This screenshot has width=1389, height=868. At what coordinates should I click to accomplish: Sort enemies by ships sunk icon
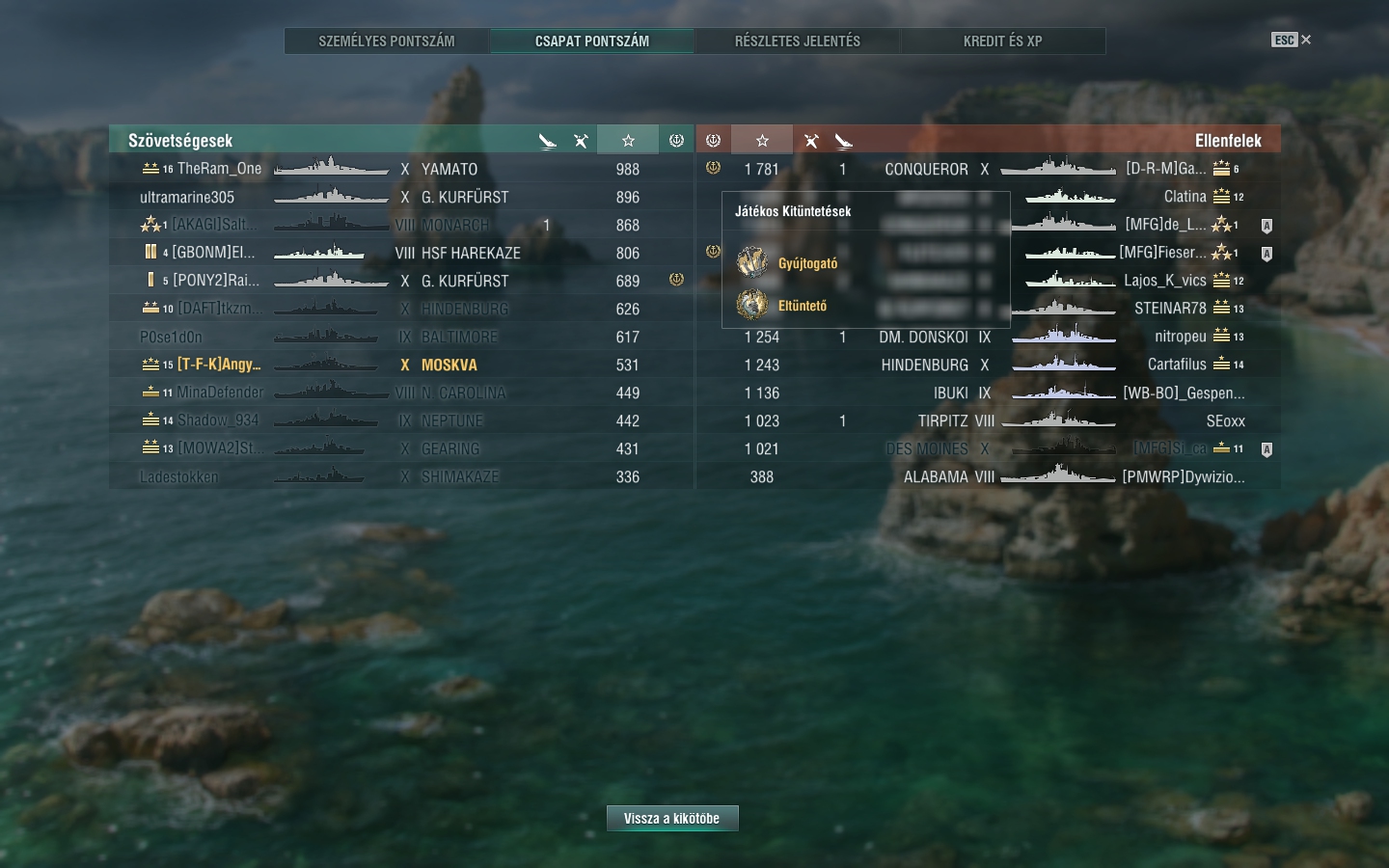tap(844, 141)
